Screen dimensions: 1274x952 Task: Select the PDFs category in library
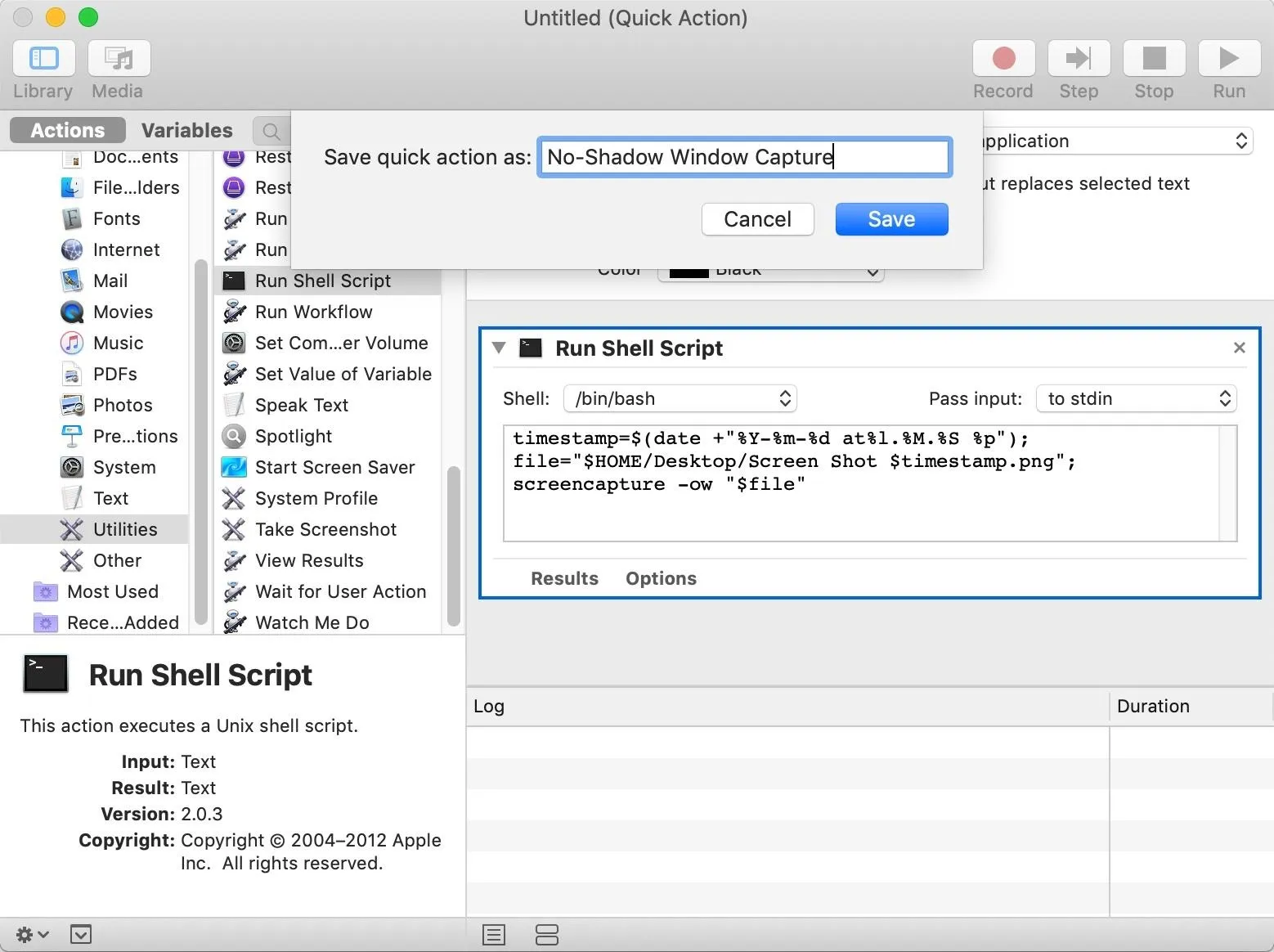98,374
